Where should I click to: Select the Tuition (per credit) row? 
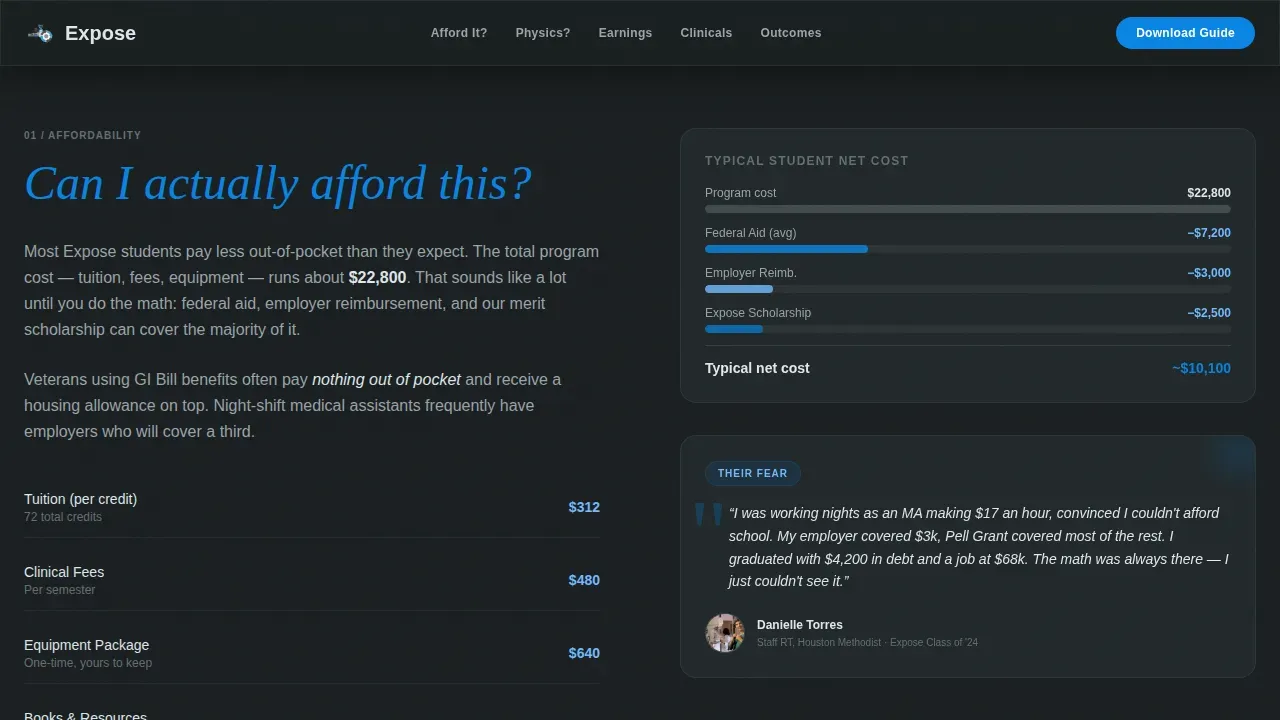tap(312, 507)
